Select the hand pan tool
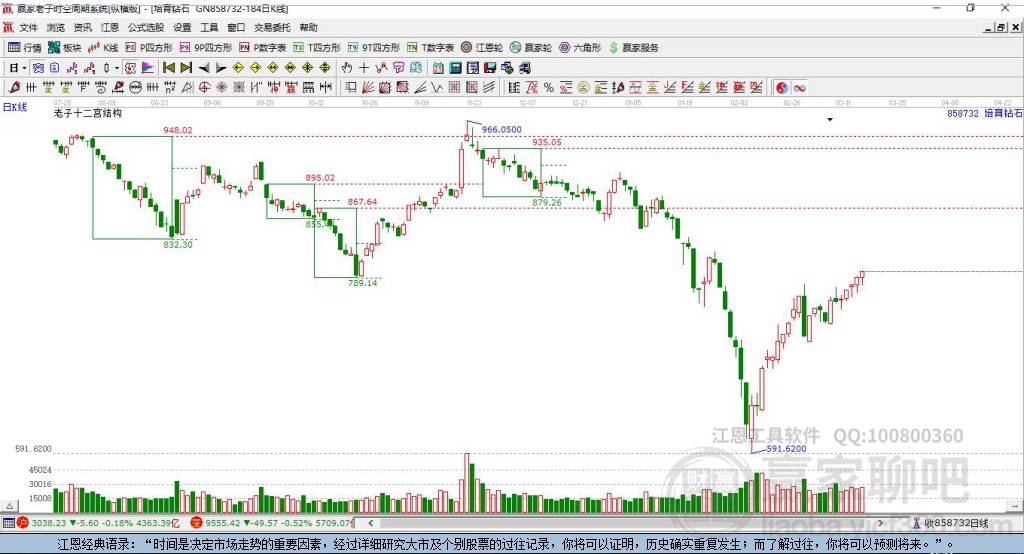Screen dimensions: 1024x554 coord(347,67)
